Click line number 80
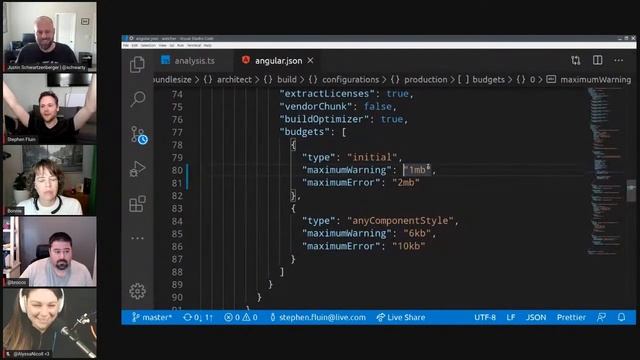 tap(177, 170)
